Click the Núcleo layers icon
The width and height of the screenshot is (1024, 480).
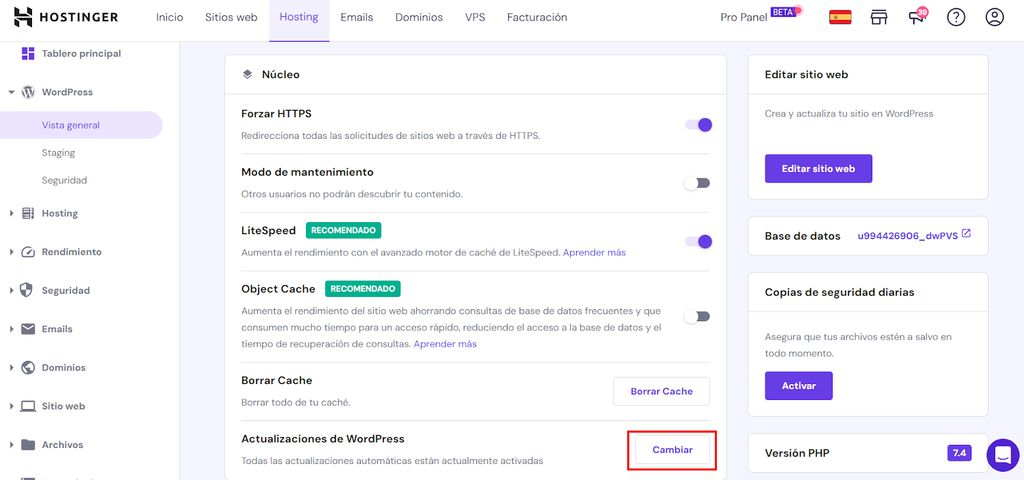[x=247, y=74]
